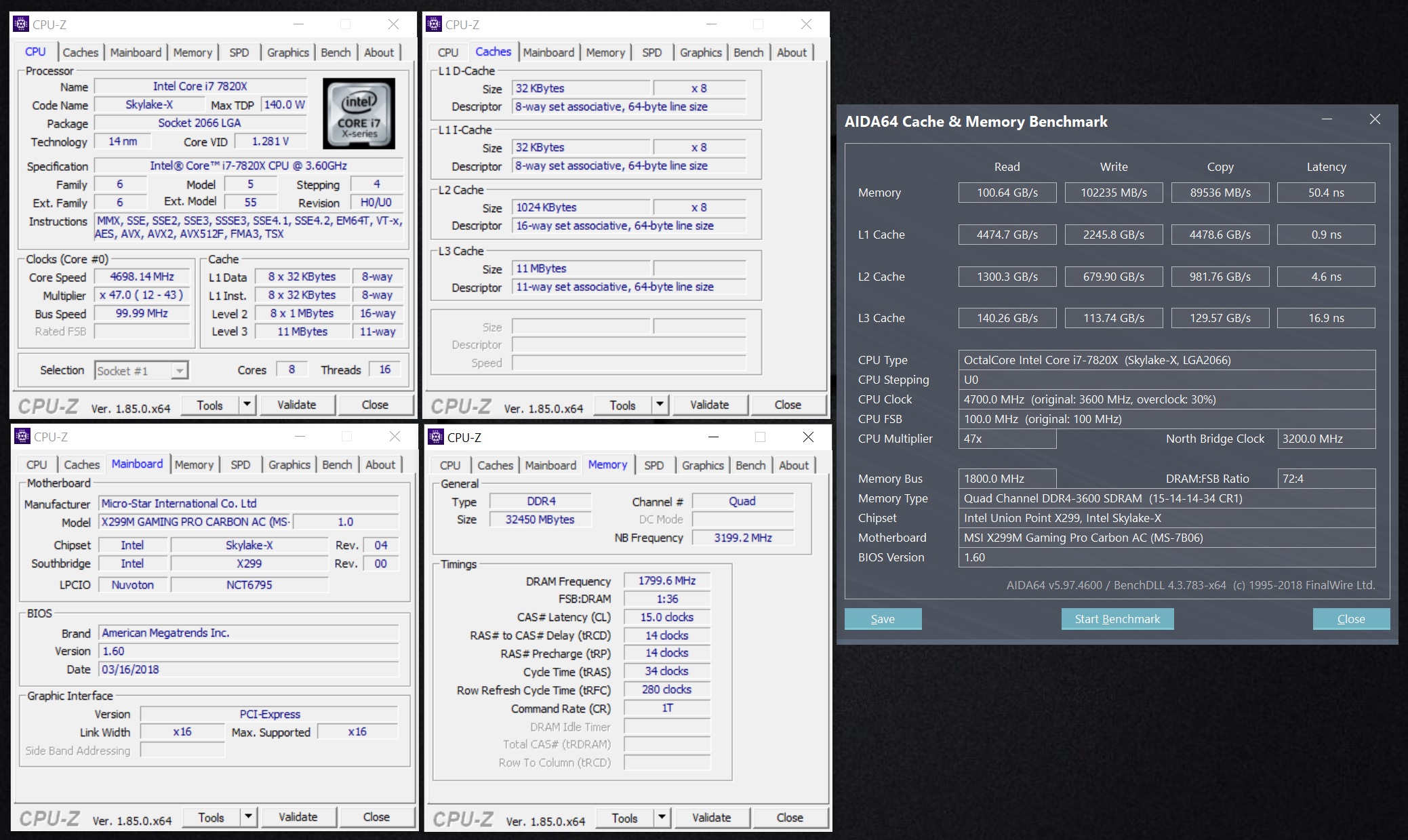Switch to Caches tab in the CPU window
This screenshot has height=840, width=1408.
(80, 52)
